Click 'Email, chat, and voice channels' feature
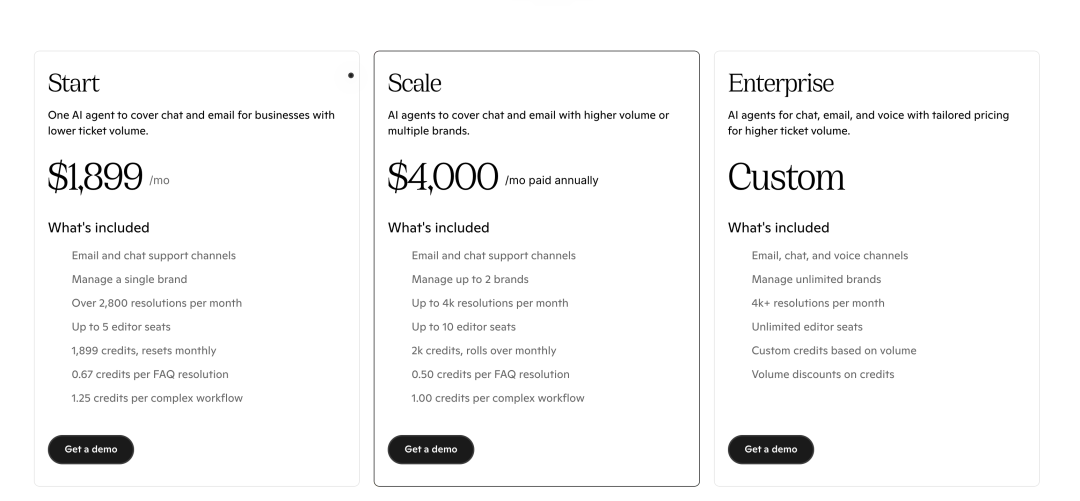Screen dimensions: 1080x501 pos(829,256)
